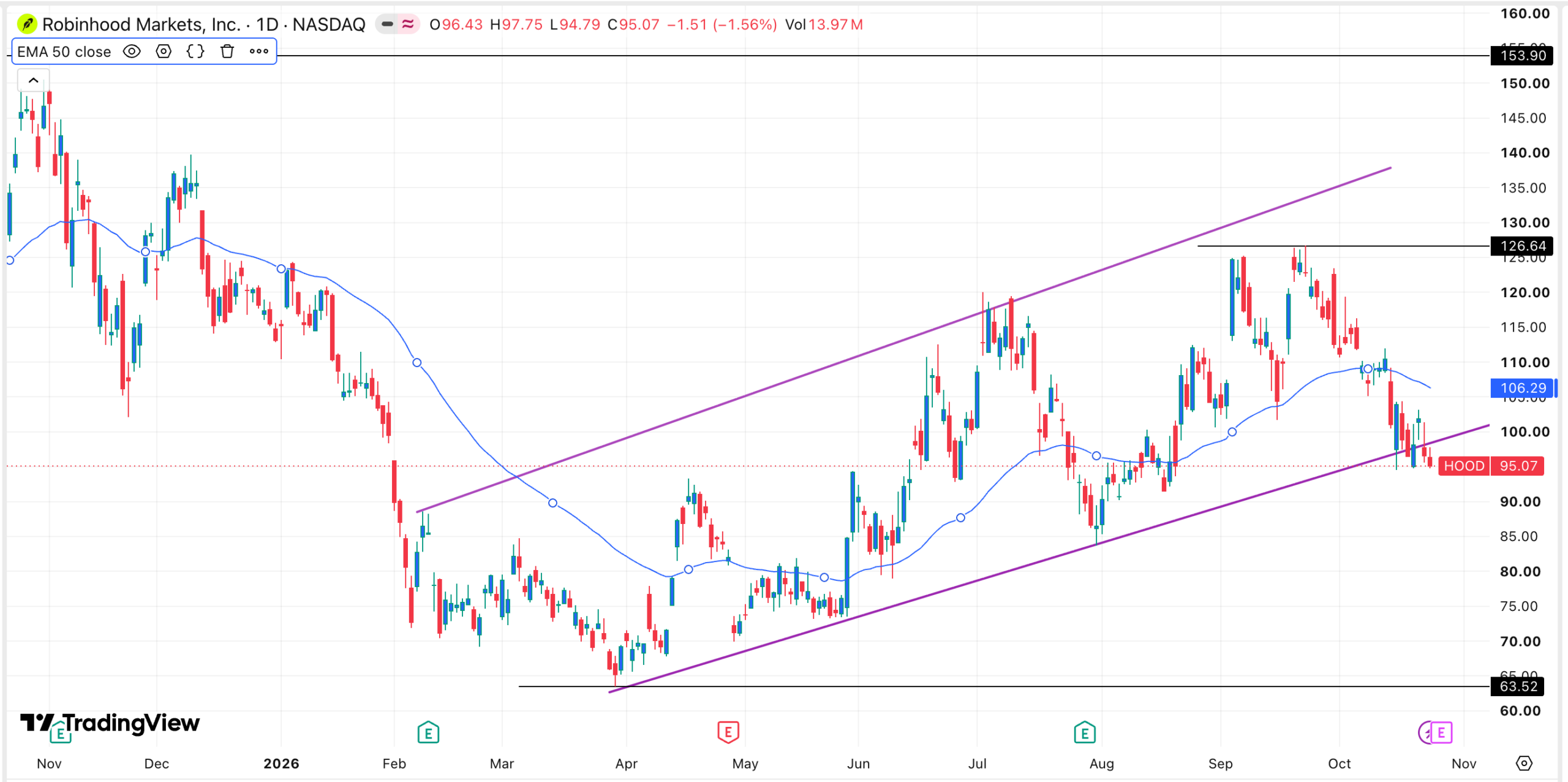Image resolution: width=1568 pixels, height=782 pixels.
Task: Toggle EMA 50 indicator visibility eye
Action: point(132,51)
